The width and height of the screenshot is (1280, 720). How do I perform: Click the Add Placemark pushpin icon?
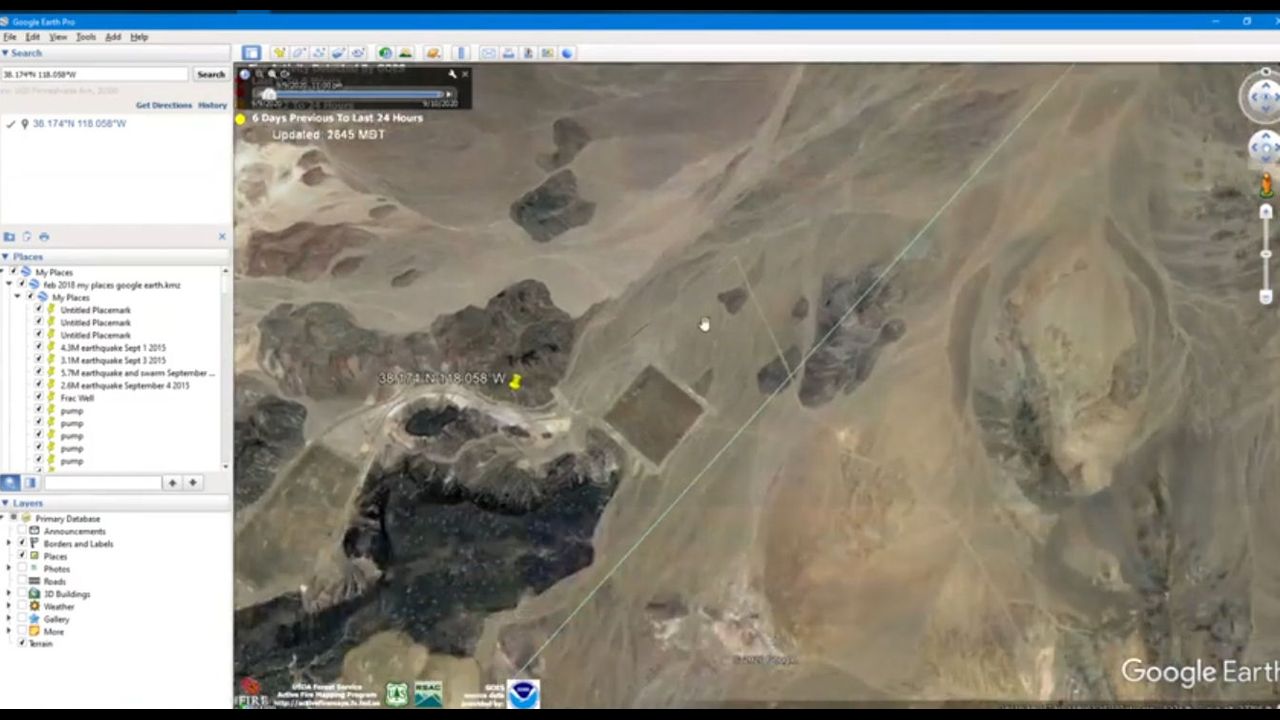coord(280,53)
